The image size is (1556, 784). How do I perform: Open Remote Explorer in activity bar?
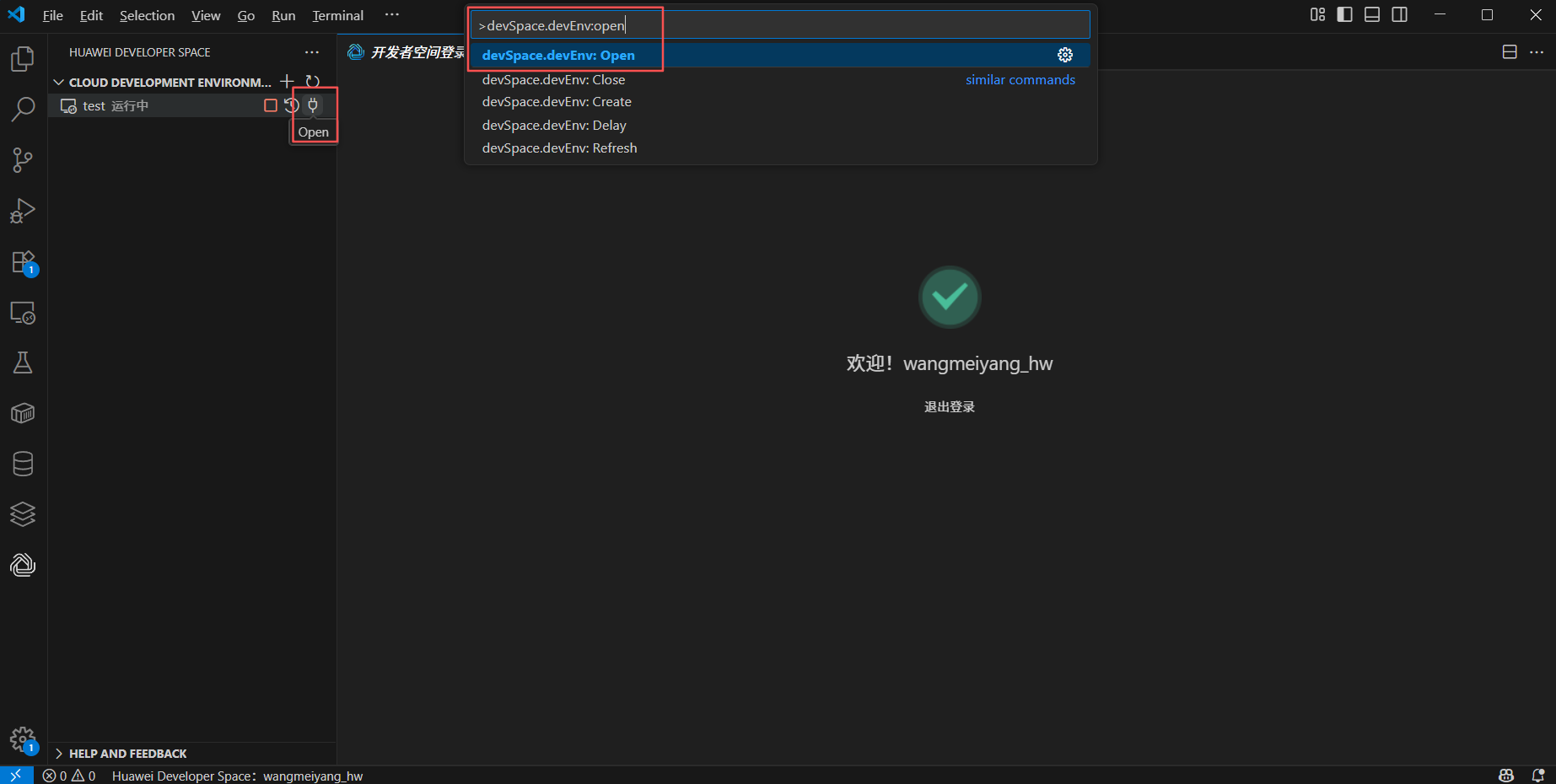tap(23, 313)
